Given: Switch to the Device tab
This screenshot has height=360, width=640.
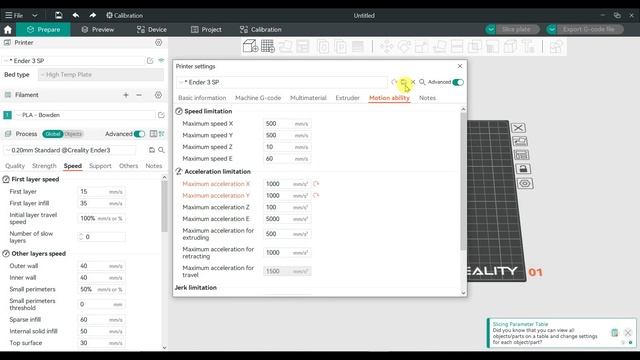Looking at the screenshot, I should [151, 29].
